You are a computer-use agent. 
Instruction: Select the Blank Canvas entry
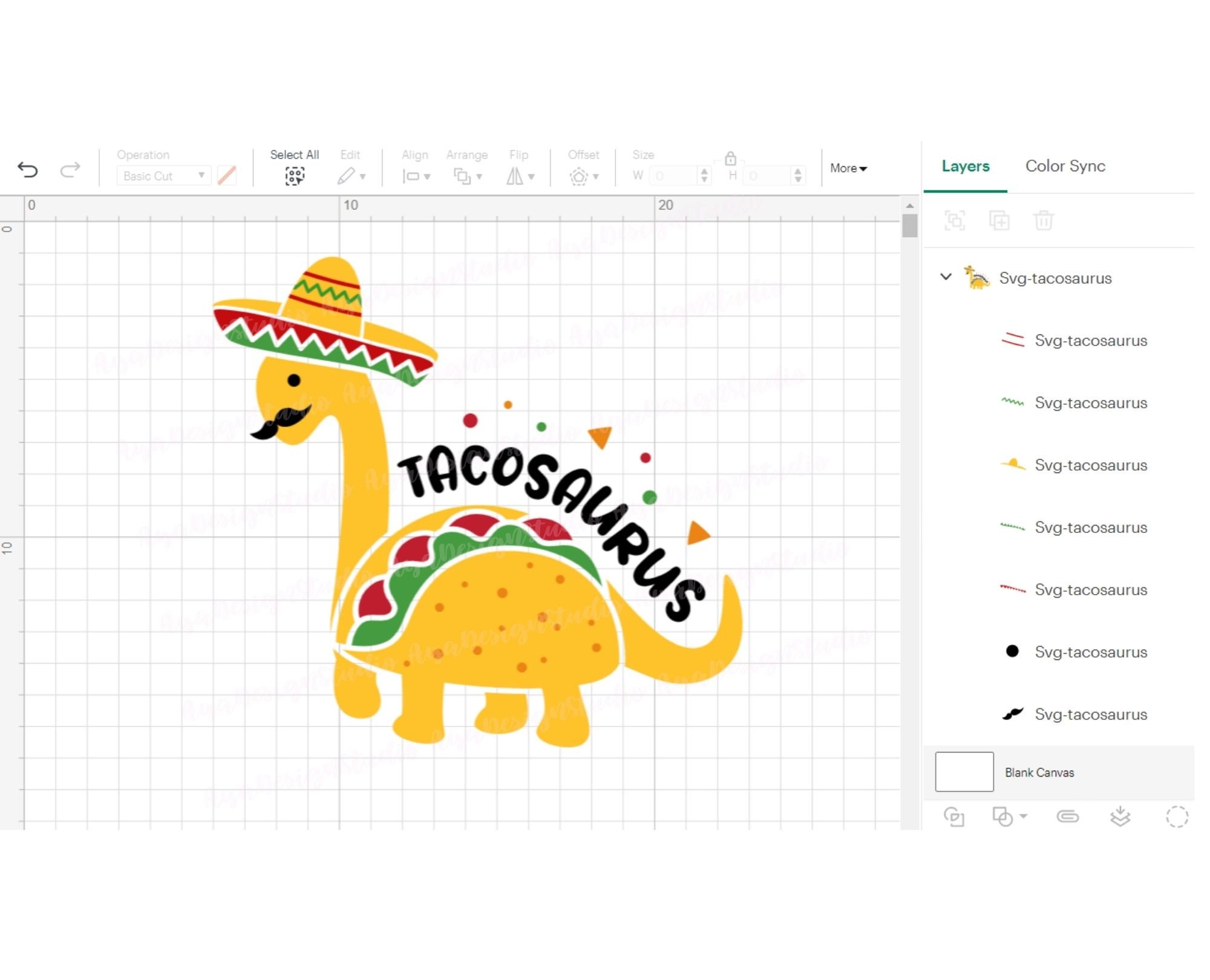pos(1039,773)
